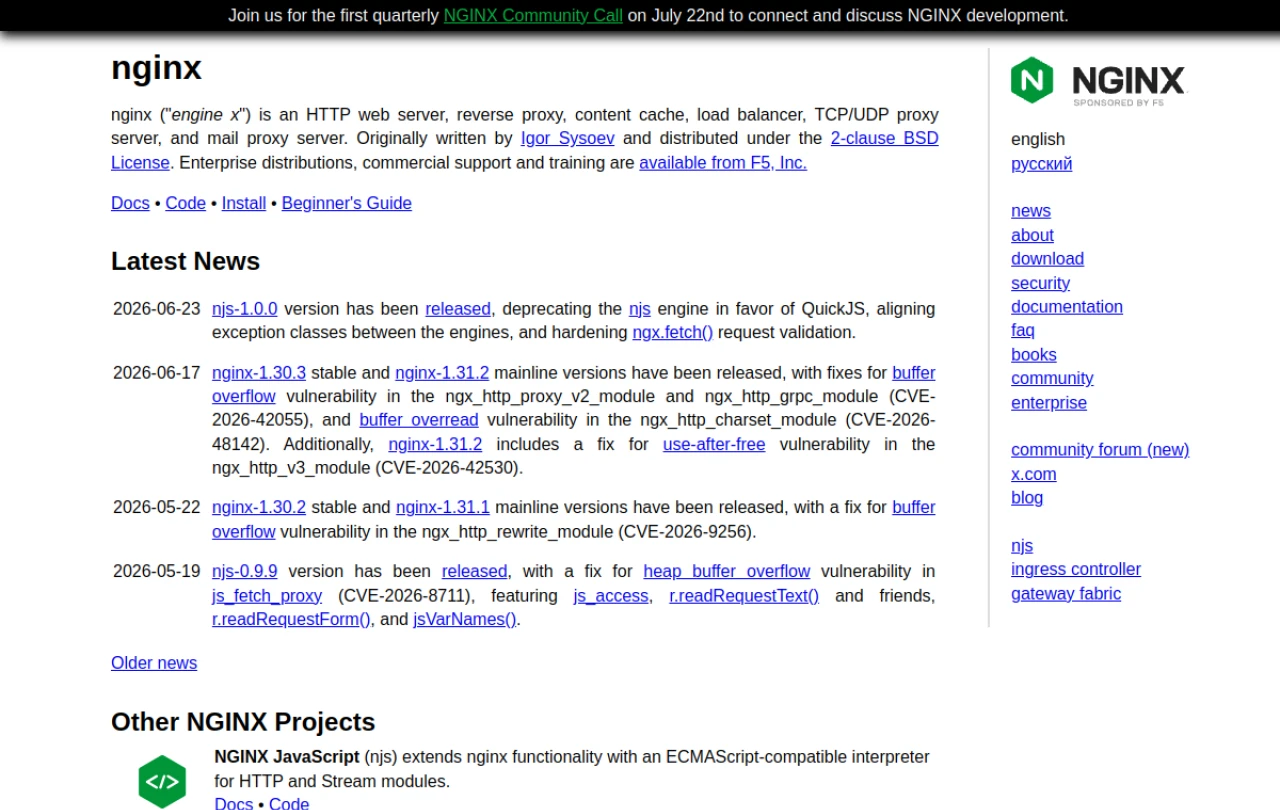
Task: Open the nginx-1.31.1 mainline link
Action: click(443, 507)
